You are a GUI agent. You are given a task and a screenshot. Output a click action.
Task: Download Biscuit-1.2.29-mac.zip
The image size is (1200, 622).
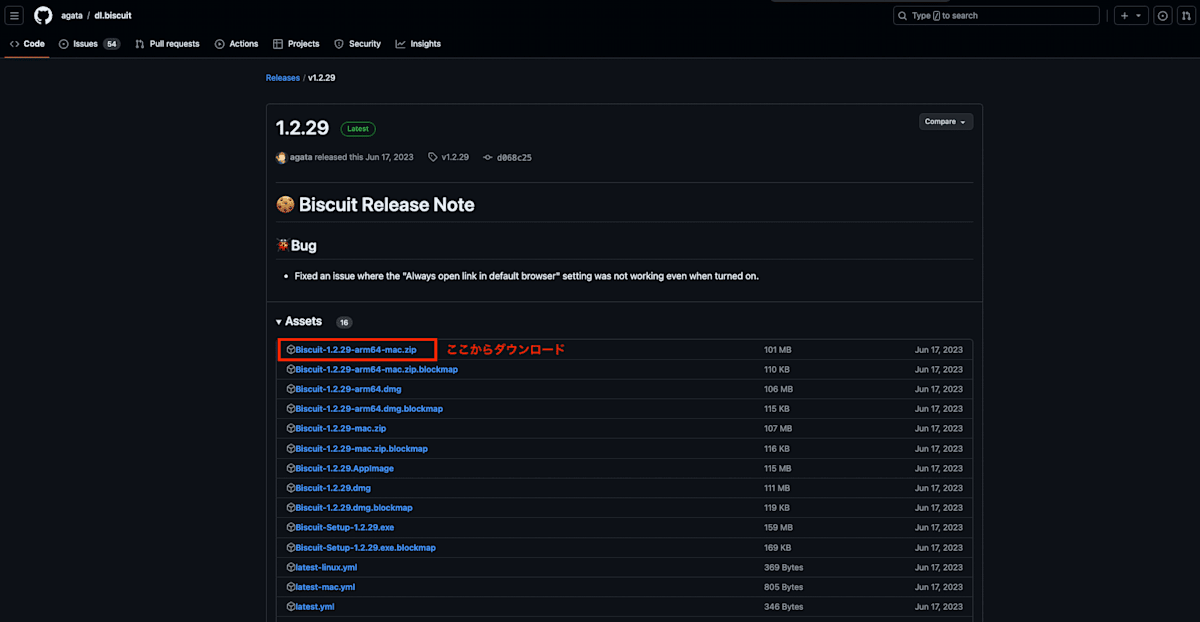pos(341,428)
